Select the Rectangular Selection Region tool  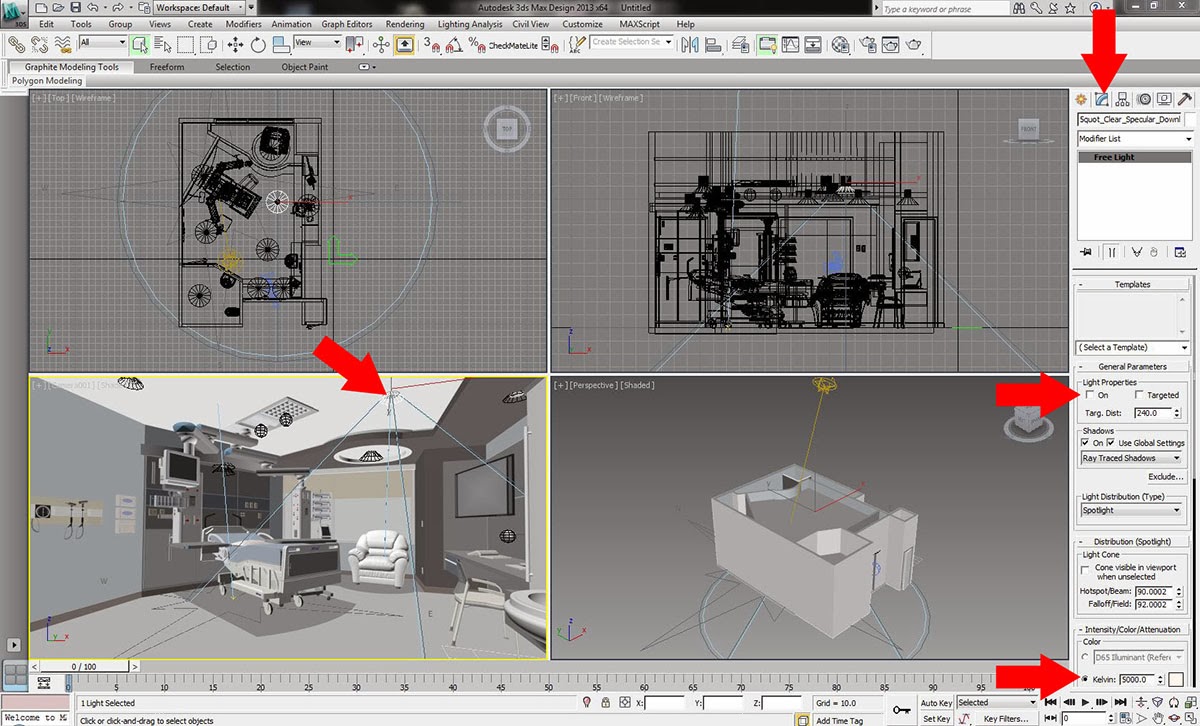187,43
